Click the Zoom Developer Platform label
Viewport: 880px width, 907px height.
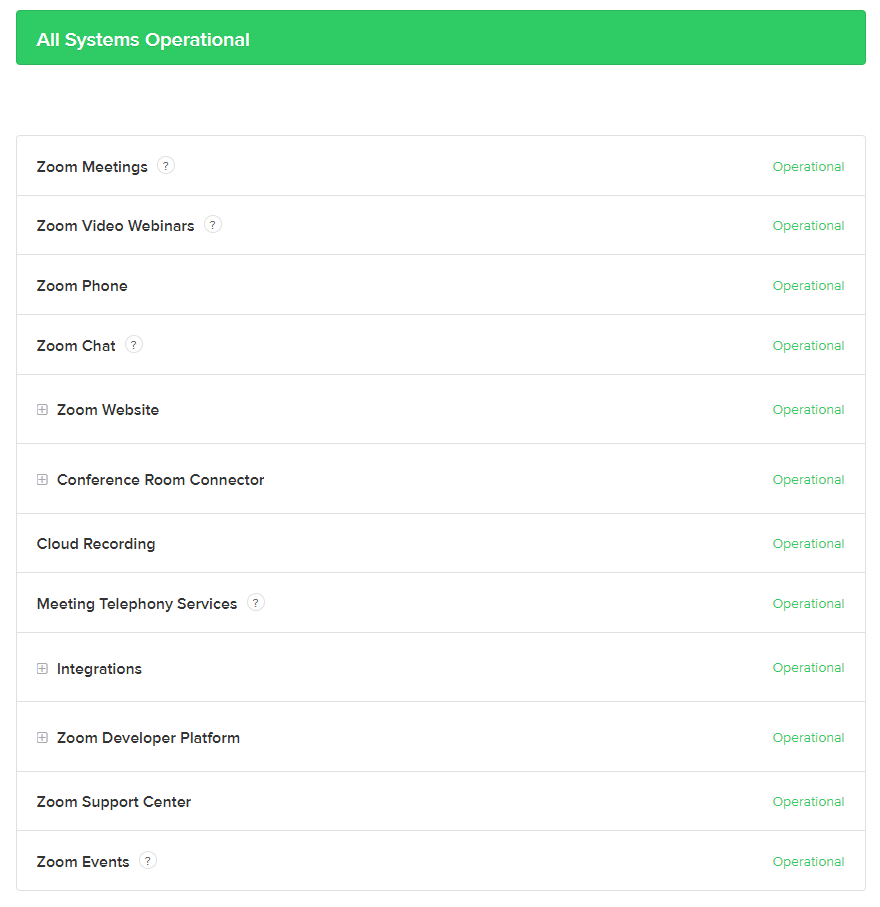[148, 738]
